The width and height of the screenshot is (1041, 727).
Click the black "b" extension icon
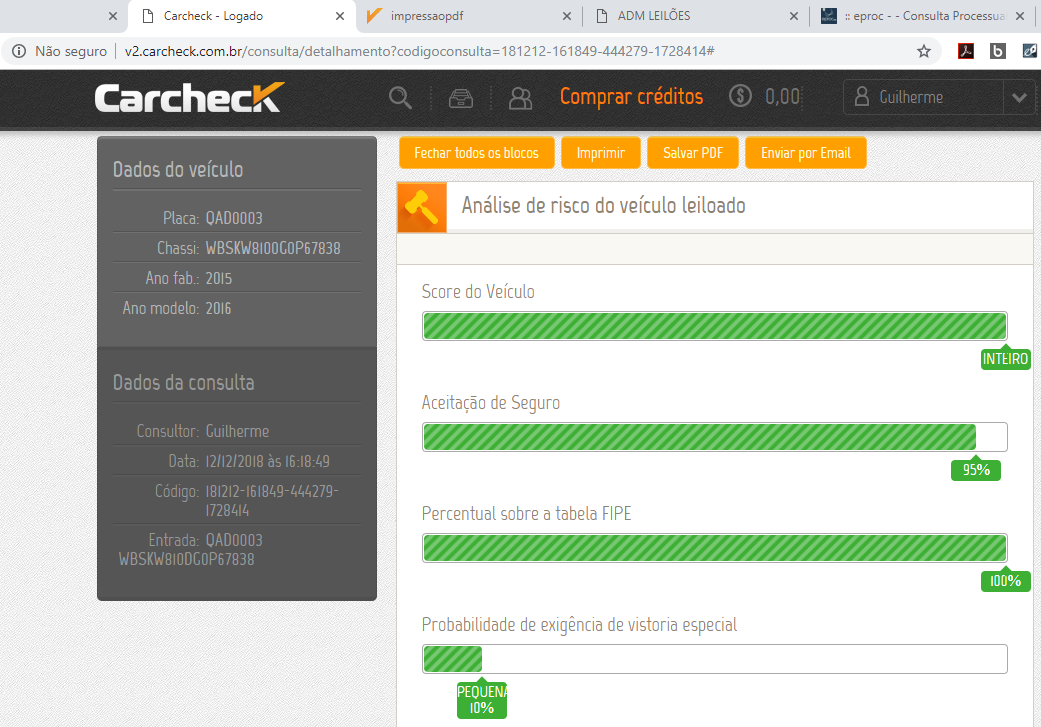[997, 50]
